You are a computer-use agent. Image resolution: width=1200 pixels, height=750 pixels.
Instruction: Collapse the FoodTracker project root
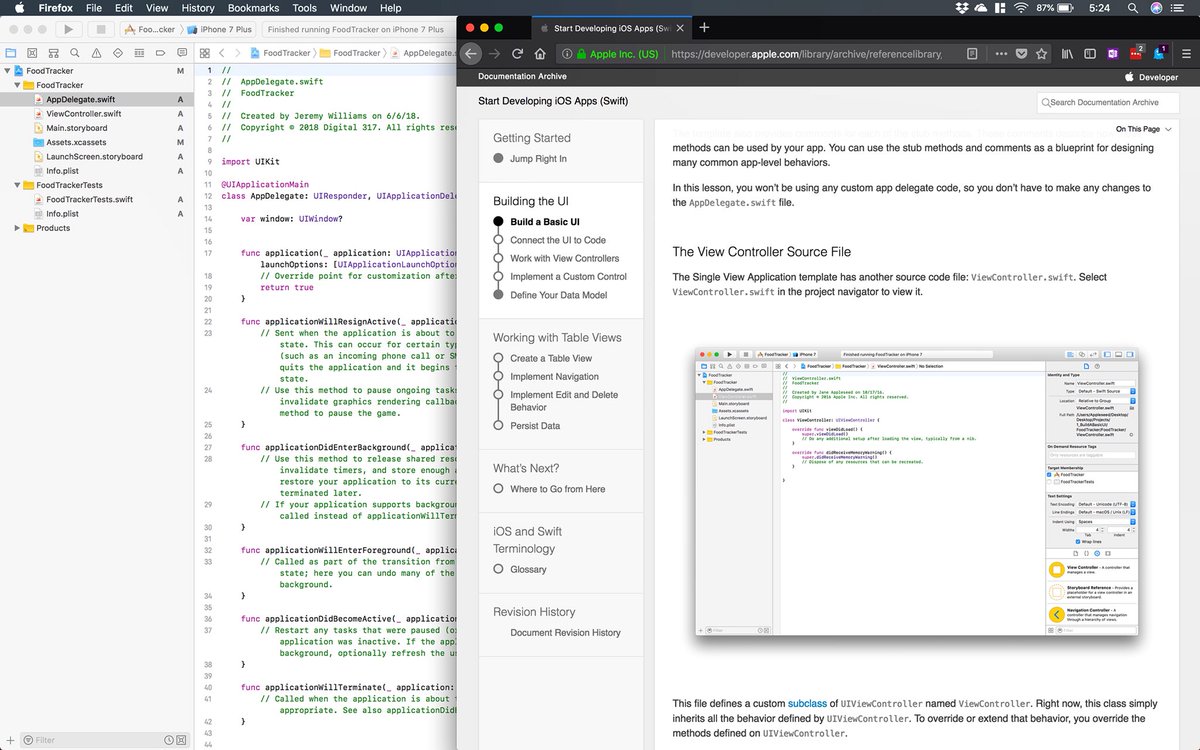pos(8,72)
